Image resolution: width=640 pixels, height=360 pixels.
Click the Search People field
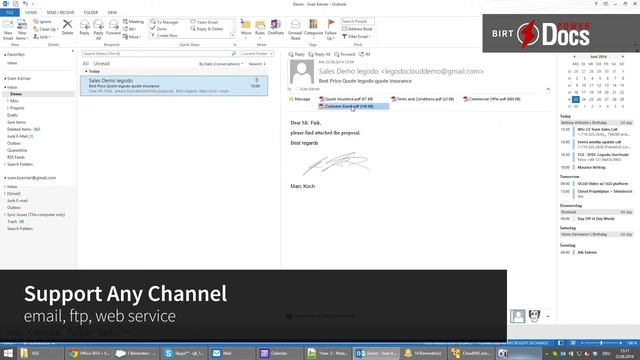point(358,21)
